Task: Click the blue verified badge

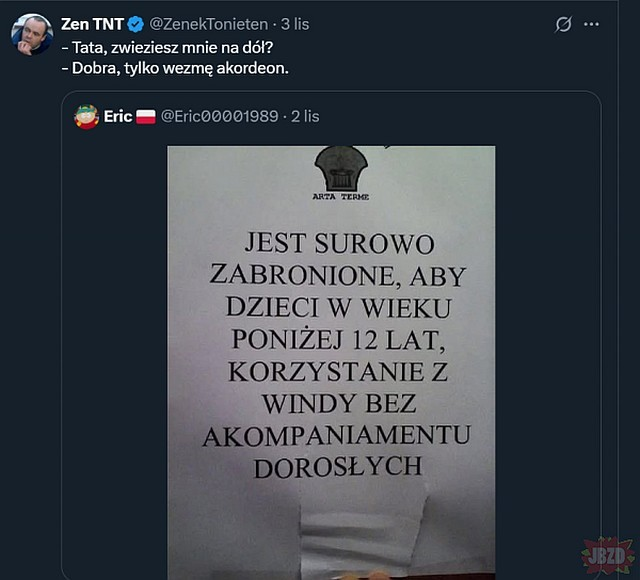Action: point(136,24)
